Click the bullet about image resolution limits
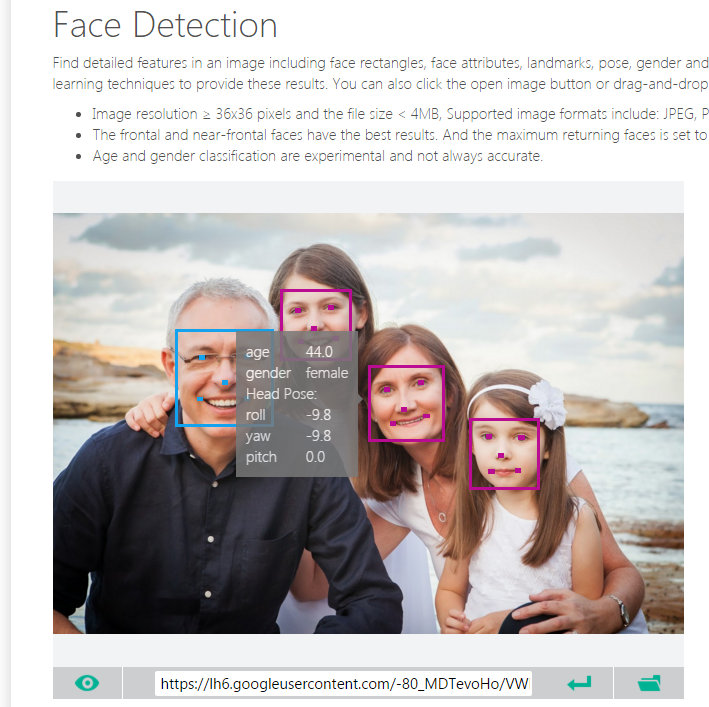The height and width of the screenshot is (707, 709). (x=400, y=114)
